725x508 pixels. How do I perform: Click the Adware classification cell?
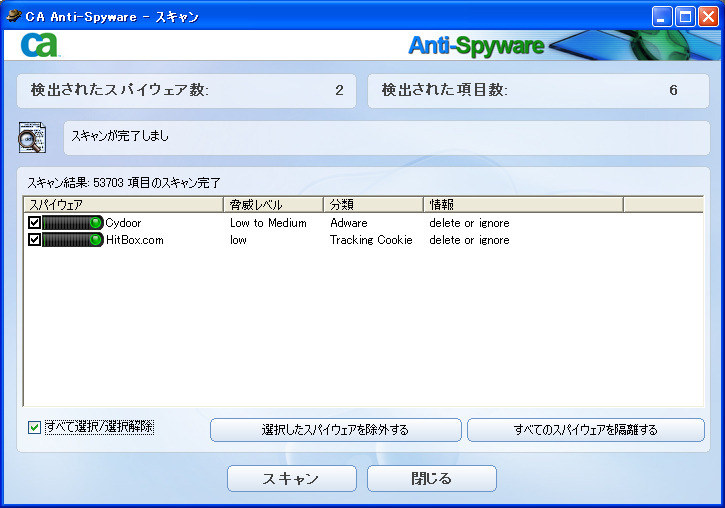click(349, 223)
